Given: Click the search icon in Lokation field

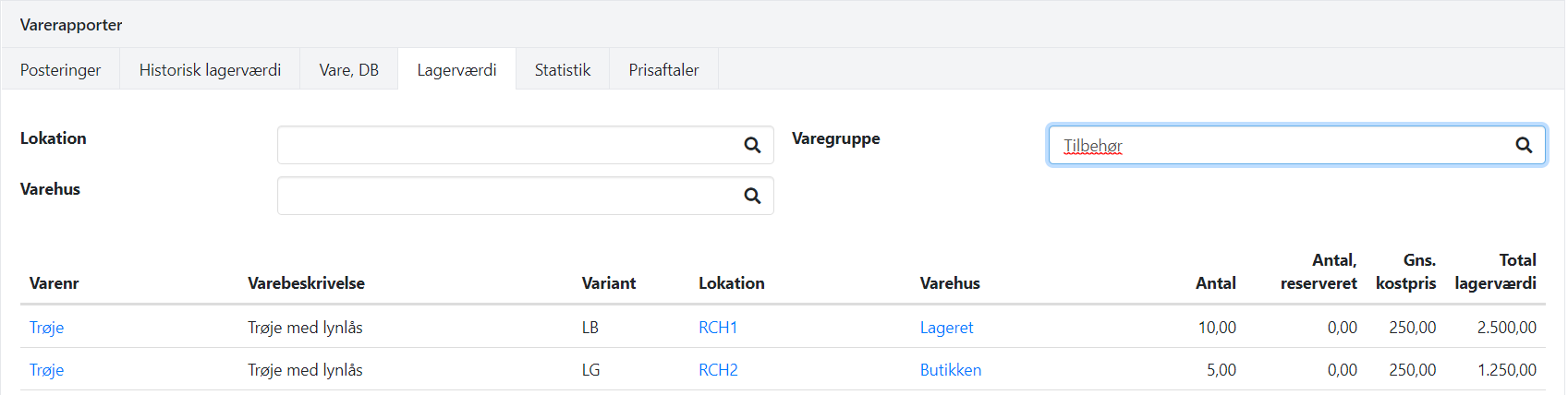Looking at the screenshot, I should (752, 145).
